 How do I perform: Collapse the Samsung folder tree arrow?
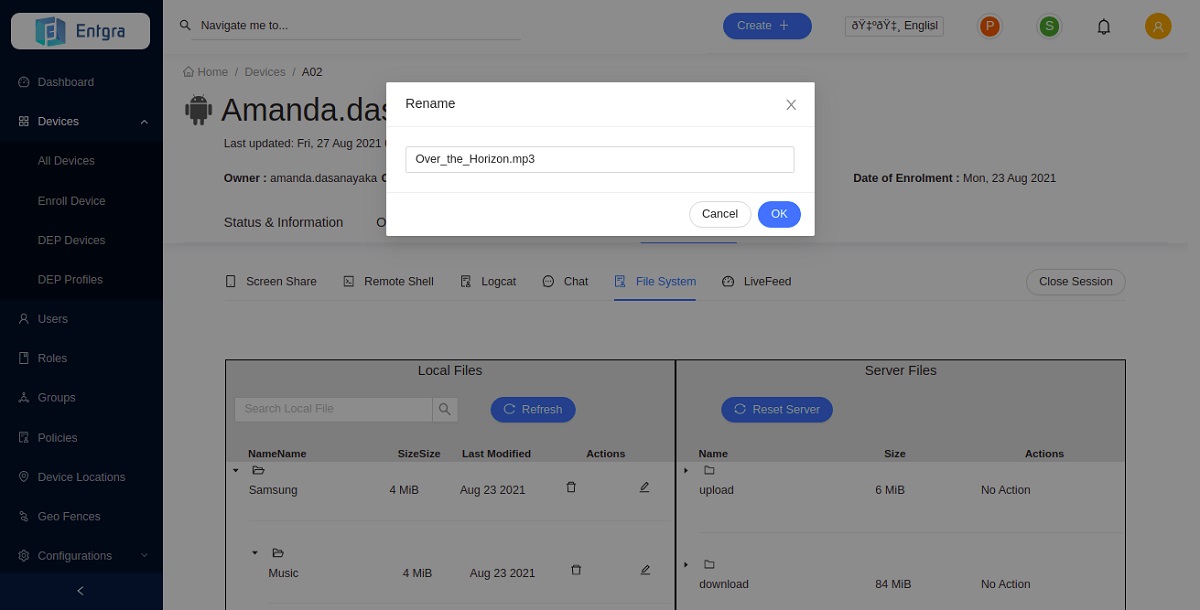coord(236,470)
